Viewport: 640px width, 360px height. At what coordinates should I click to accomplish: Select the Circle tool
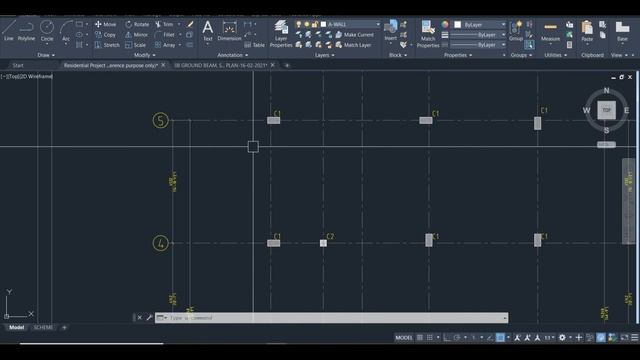[47, 31]
